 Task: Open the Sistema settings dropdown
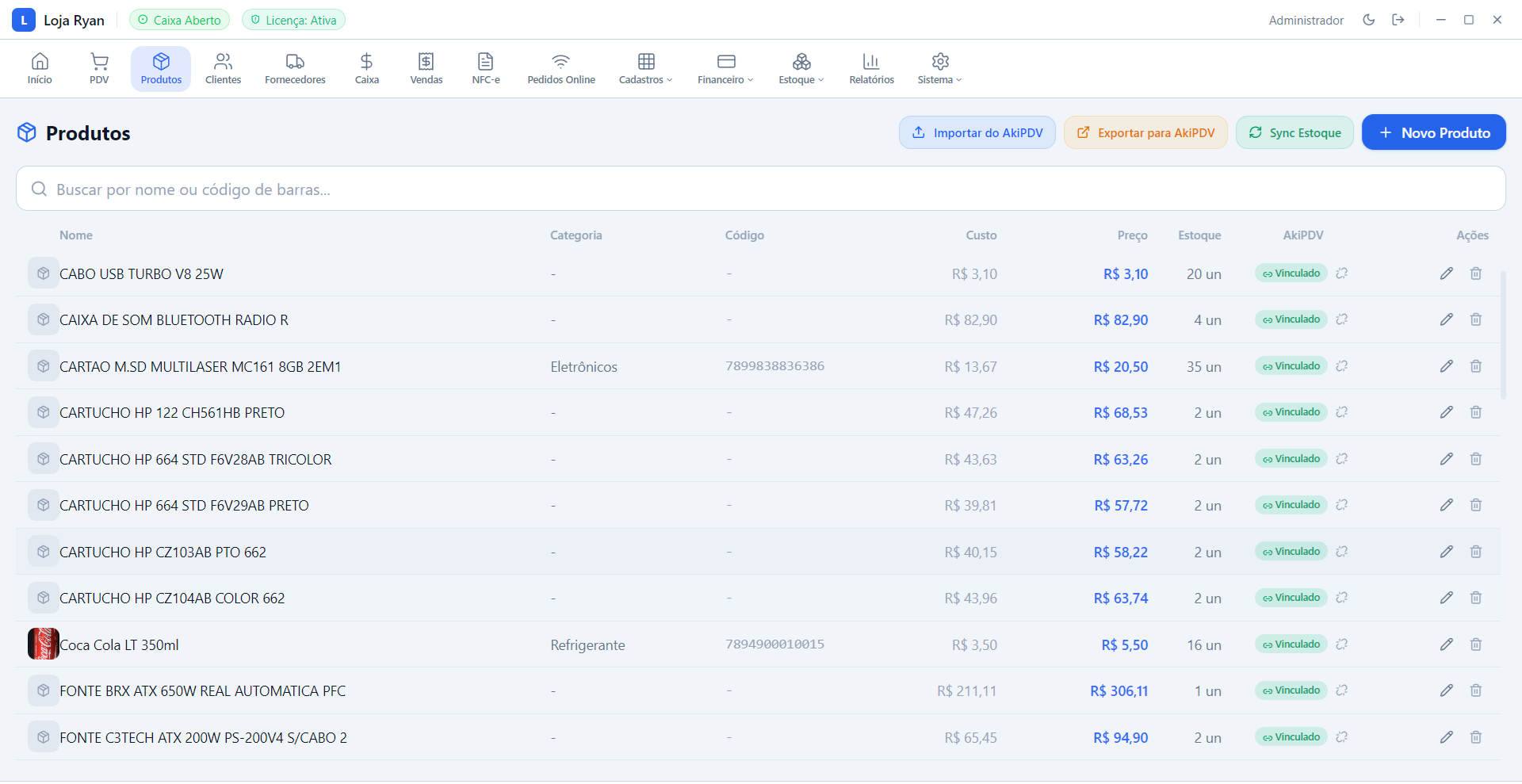click(x=939, y=68)
